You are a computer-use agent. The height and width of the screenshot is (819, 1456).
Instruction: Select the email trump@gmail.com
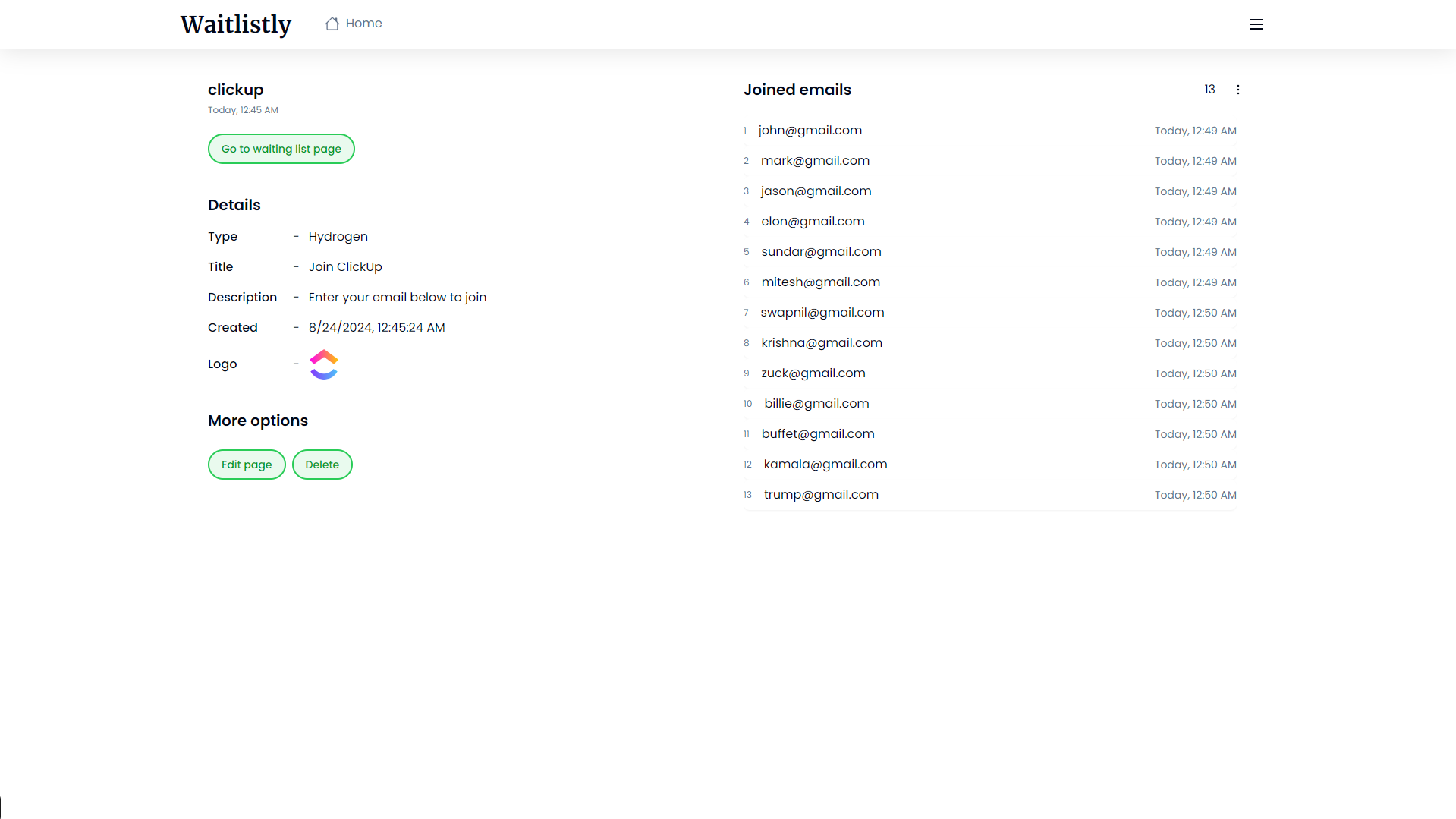pos(822,495)
